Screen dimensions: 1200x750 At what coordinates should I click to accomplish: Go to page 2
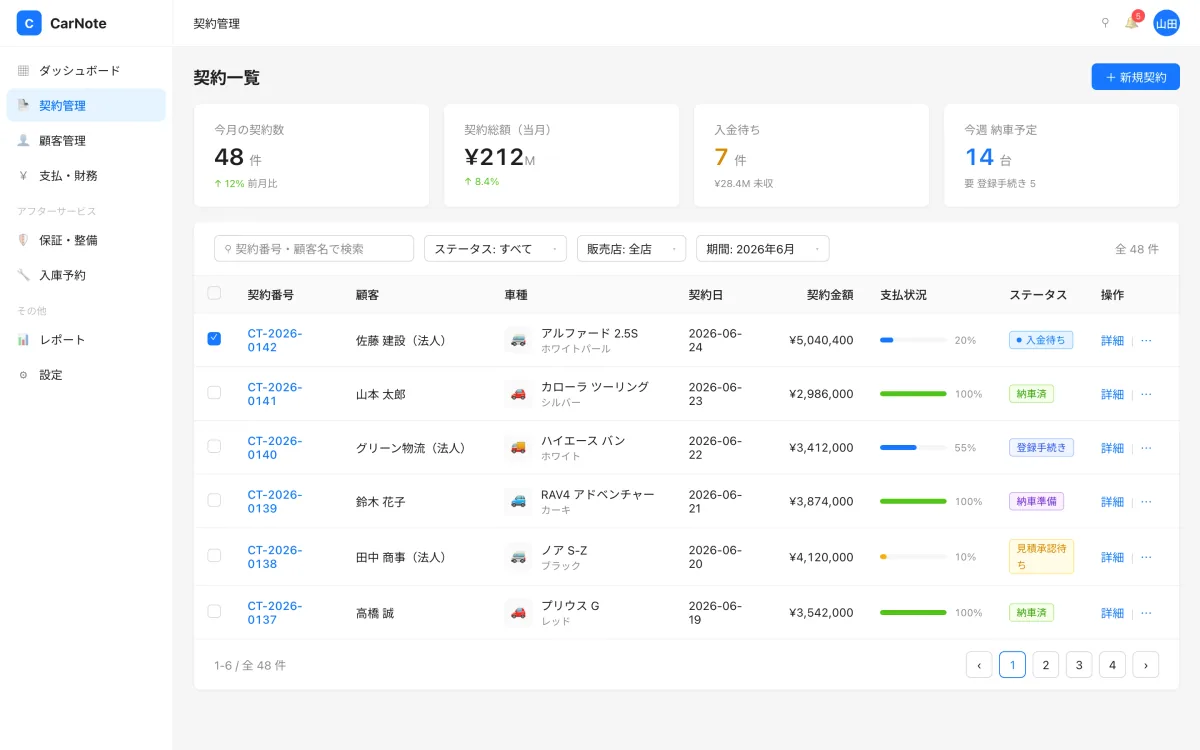point(1046,665)
